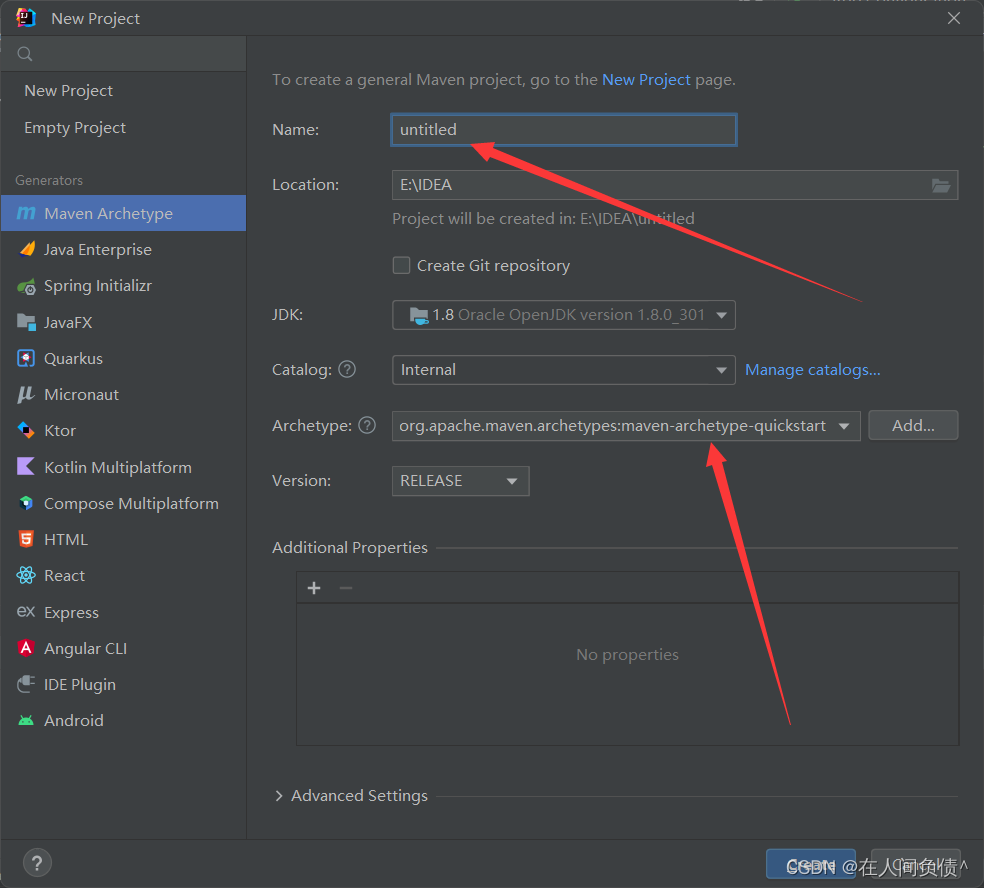Viewport: 984px width, 888px height.
Task: Open the Archetype dropdown list
Action: pyautogui.click(x=626, y=426)
